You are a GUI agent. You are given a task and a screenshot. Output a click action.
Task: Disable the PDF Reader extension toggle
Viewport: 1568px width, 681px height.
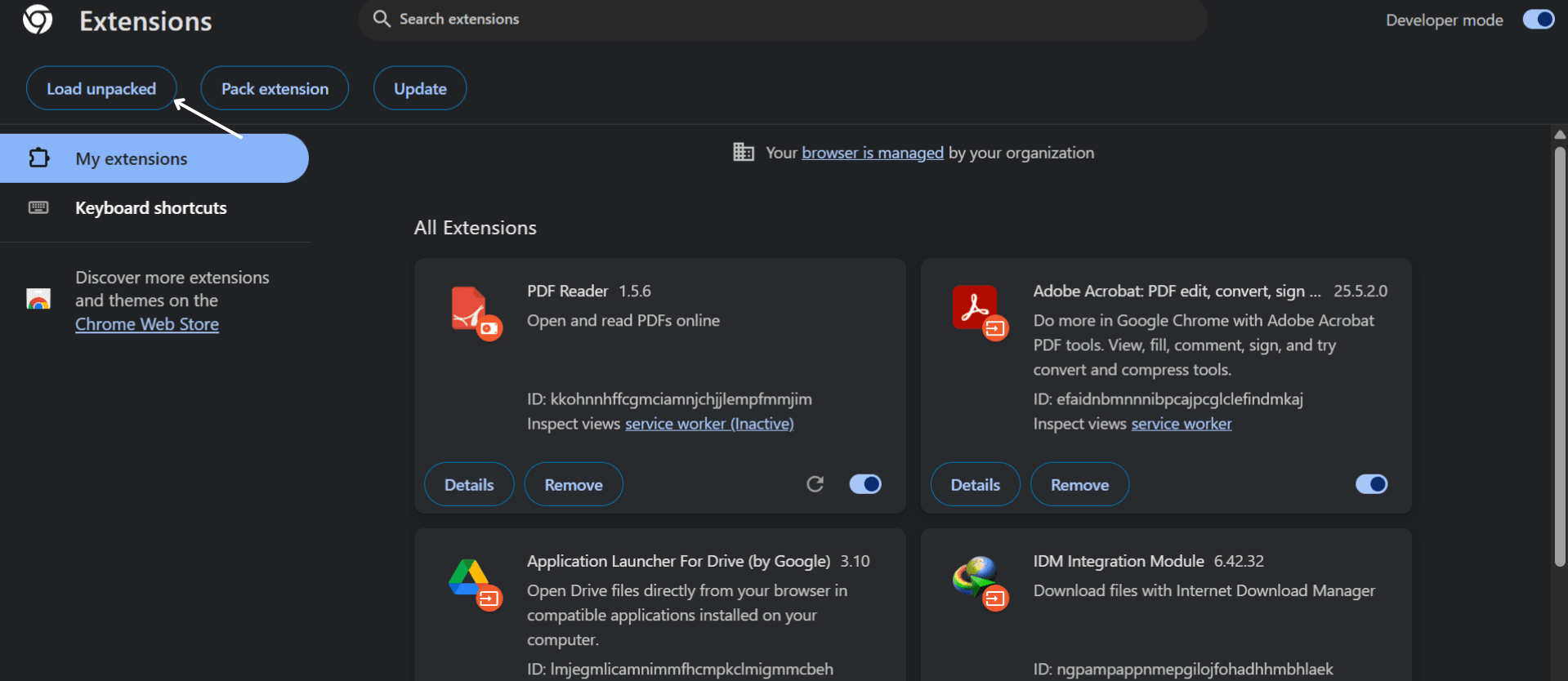click(x=865, y=484)
